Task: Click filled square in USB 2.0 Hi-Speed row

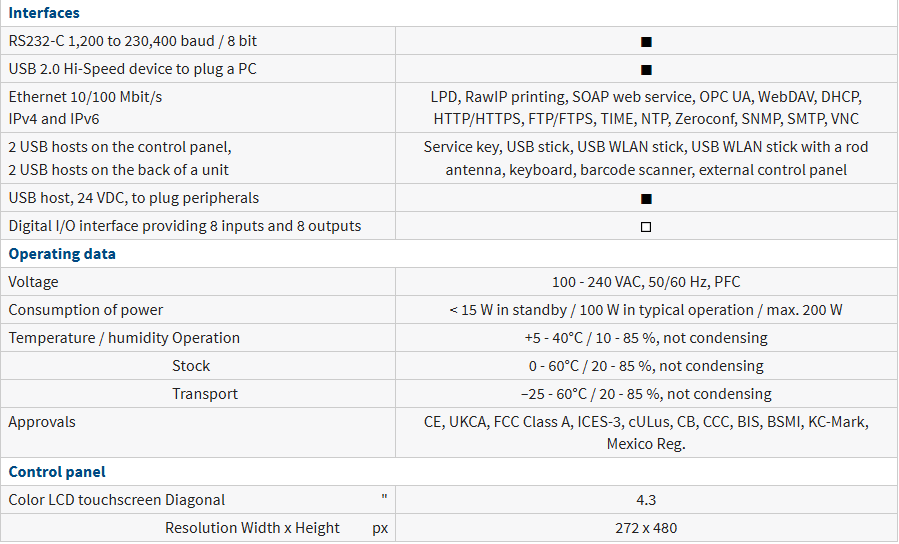Action: pos(646,69)
